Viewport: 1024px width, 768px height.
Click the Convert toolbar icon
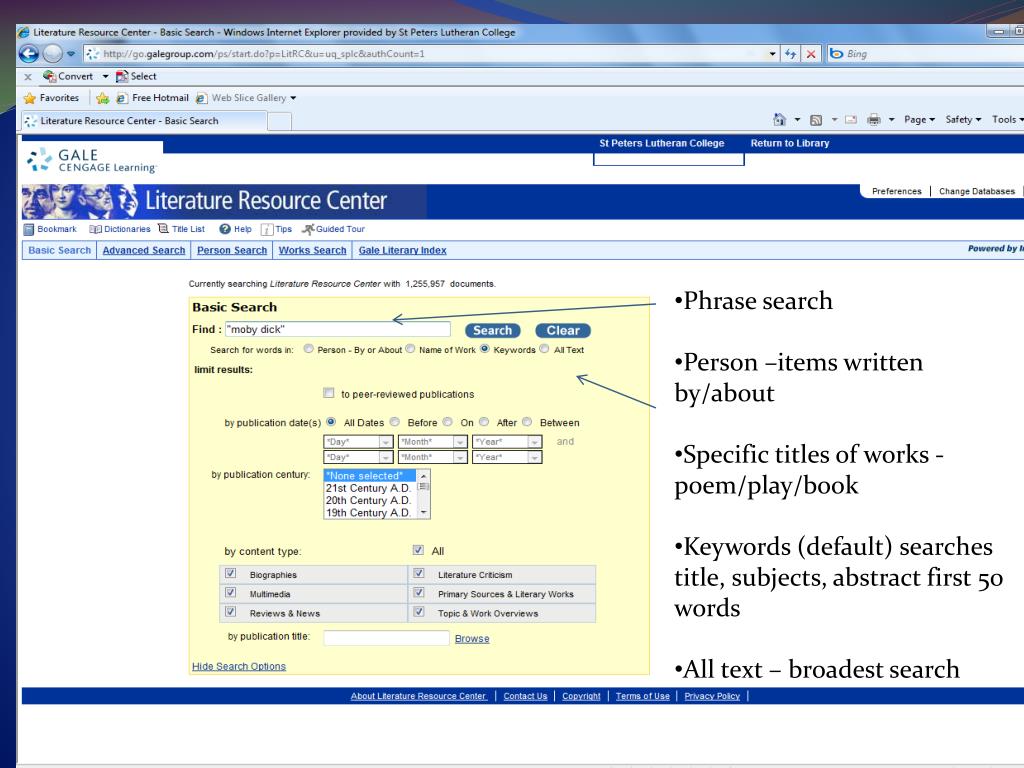(49, 76)
